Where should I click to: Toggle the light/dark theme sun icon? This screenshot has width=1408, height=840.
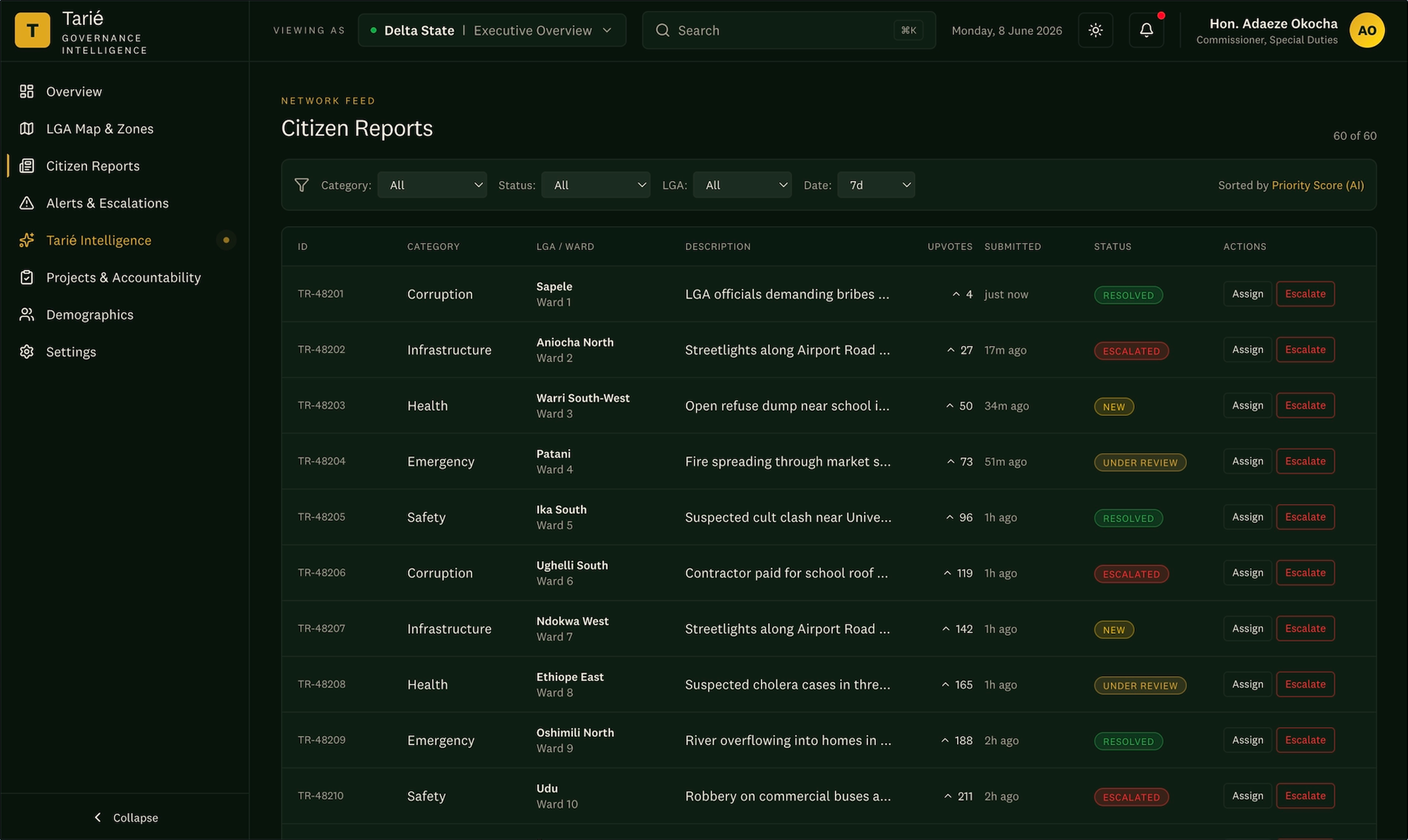coord(1095,31)
